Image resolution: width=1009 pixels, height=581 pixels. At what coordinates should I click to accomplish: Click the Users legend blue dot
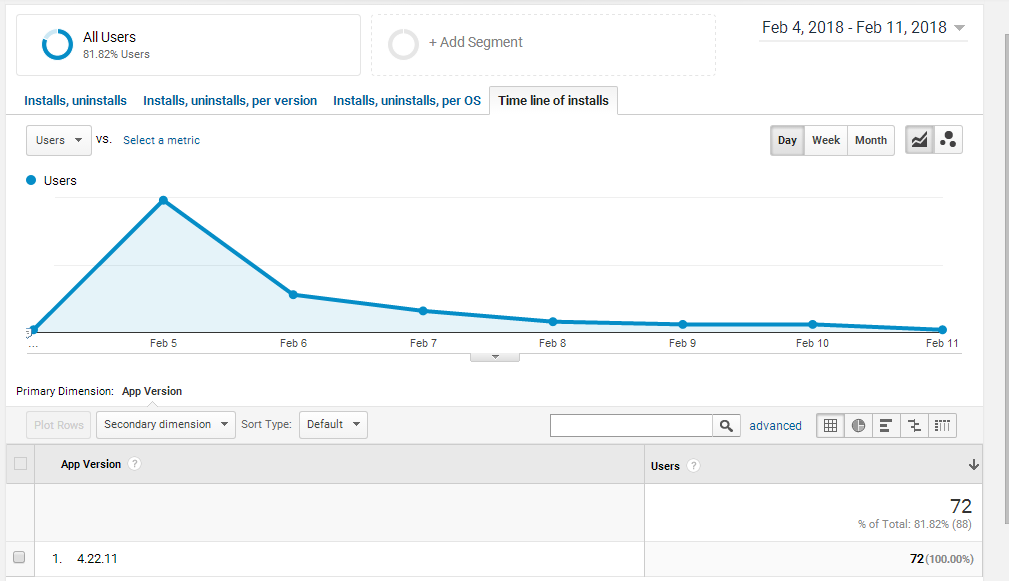click(x=31, y=180)
